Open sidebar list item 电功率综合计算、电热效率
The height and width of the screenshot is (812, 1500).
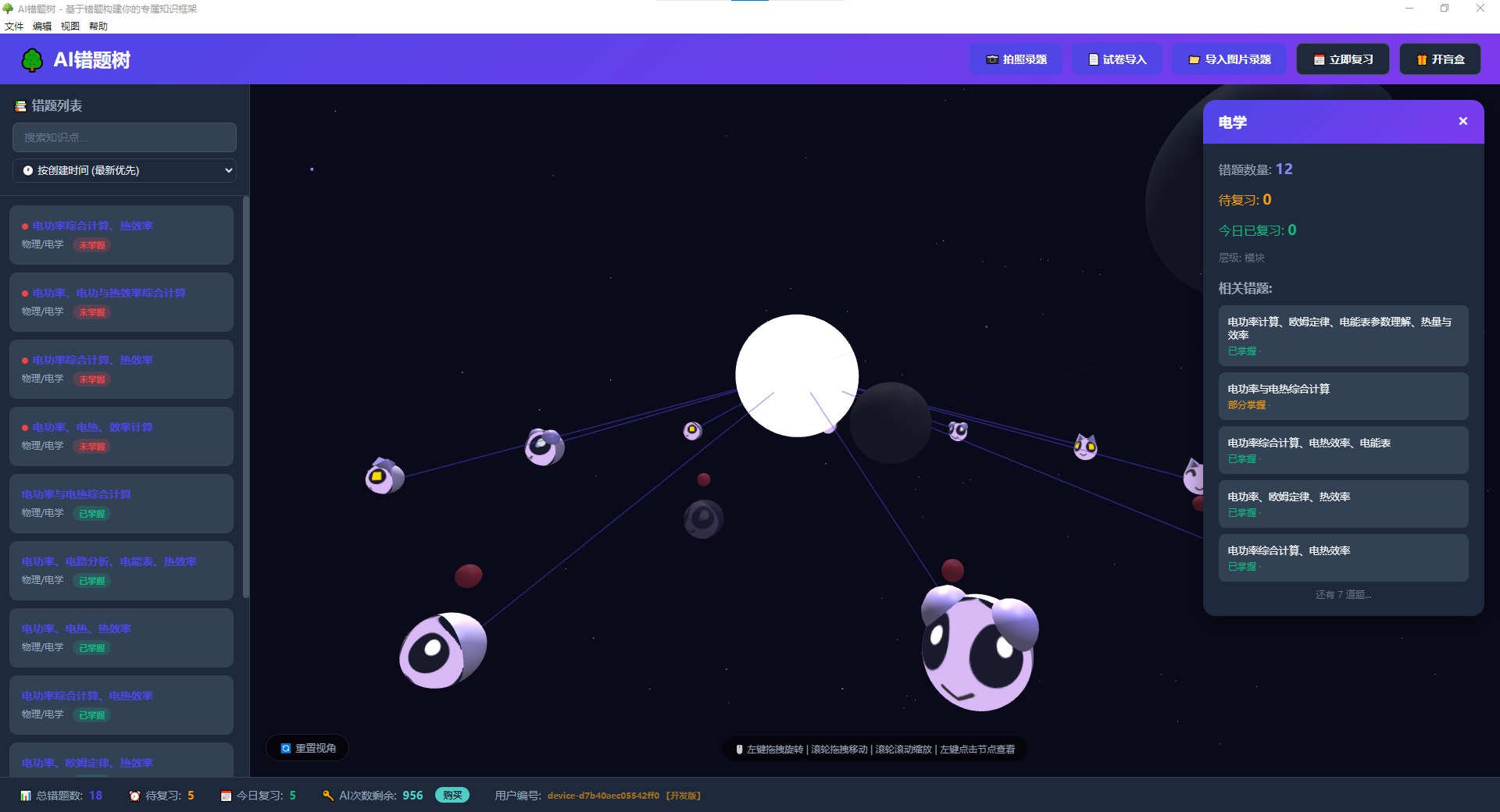tap(121, 705)
